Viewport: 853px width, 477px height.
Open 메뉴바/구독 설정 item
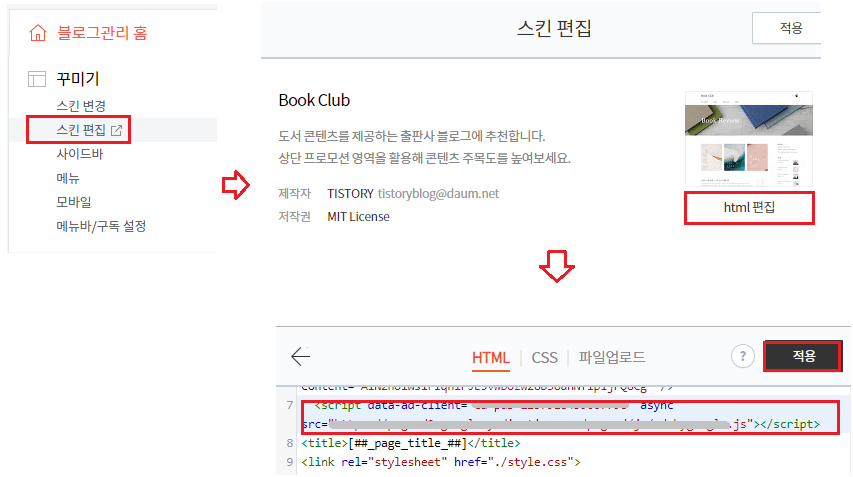101,226
